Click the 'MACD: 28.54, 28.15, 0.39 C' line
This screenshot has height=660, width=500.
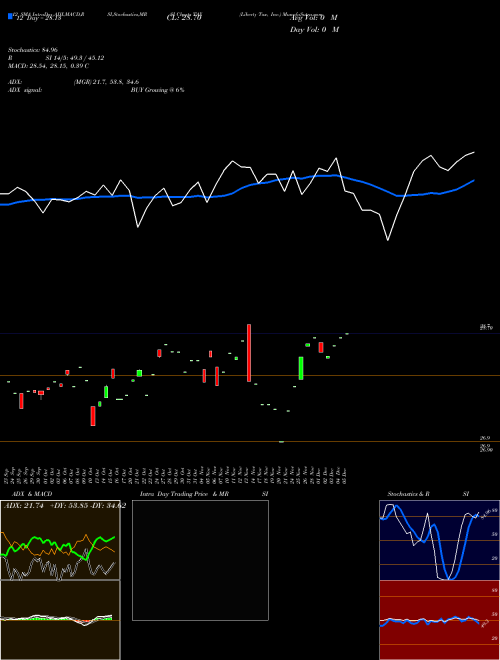pyautogui.click(x=48, y=66)
